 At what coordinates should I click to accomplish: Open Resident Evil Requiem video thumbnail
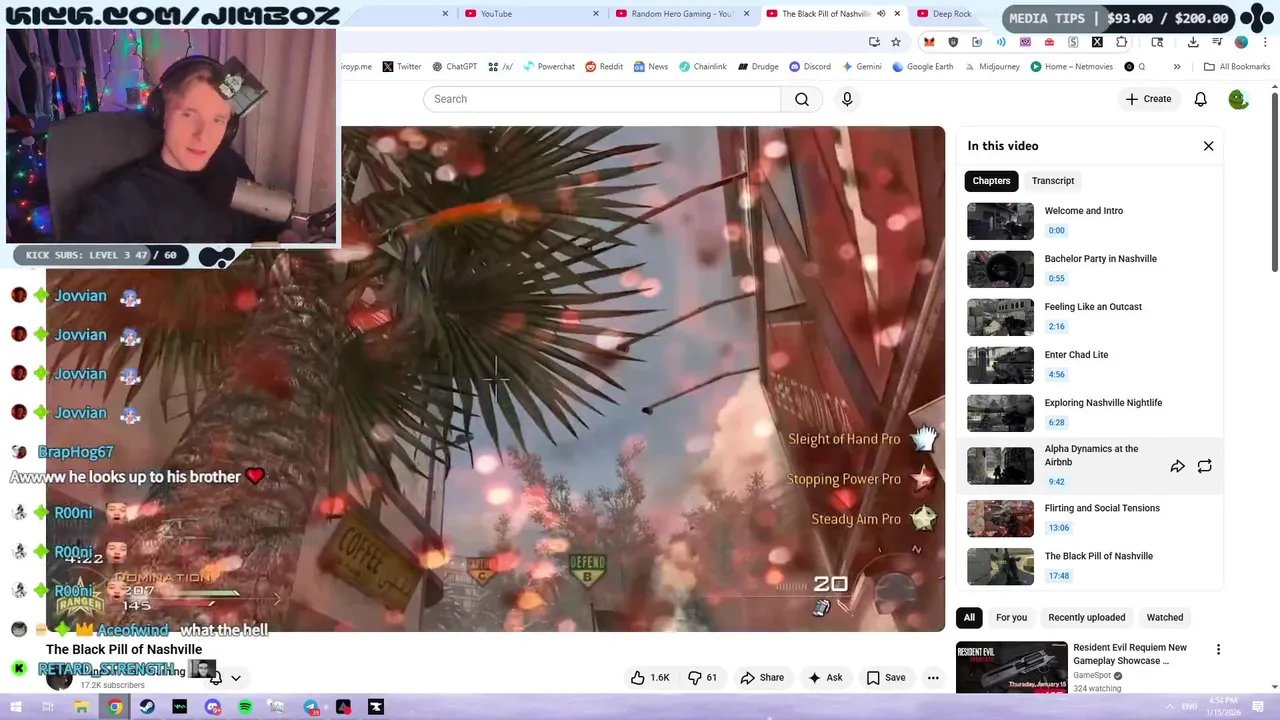point(1011,667)
